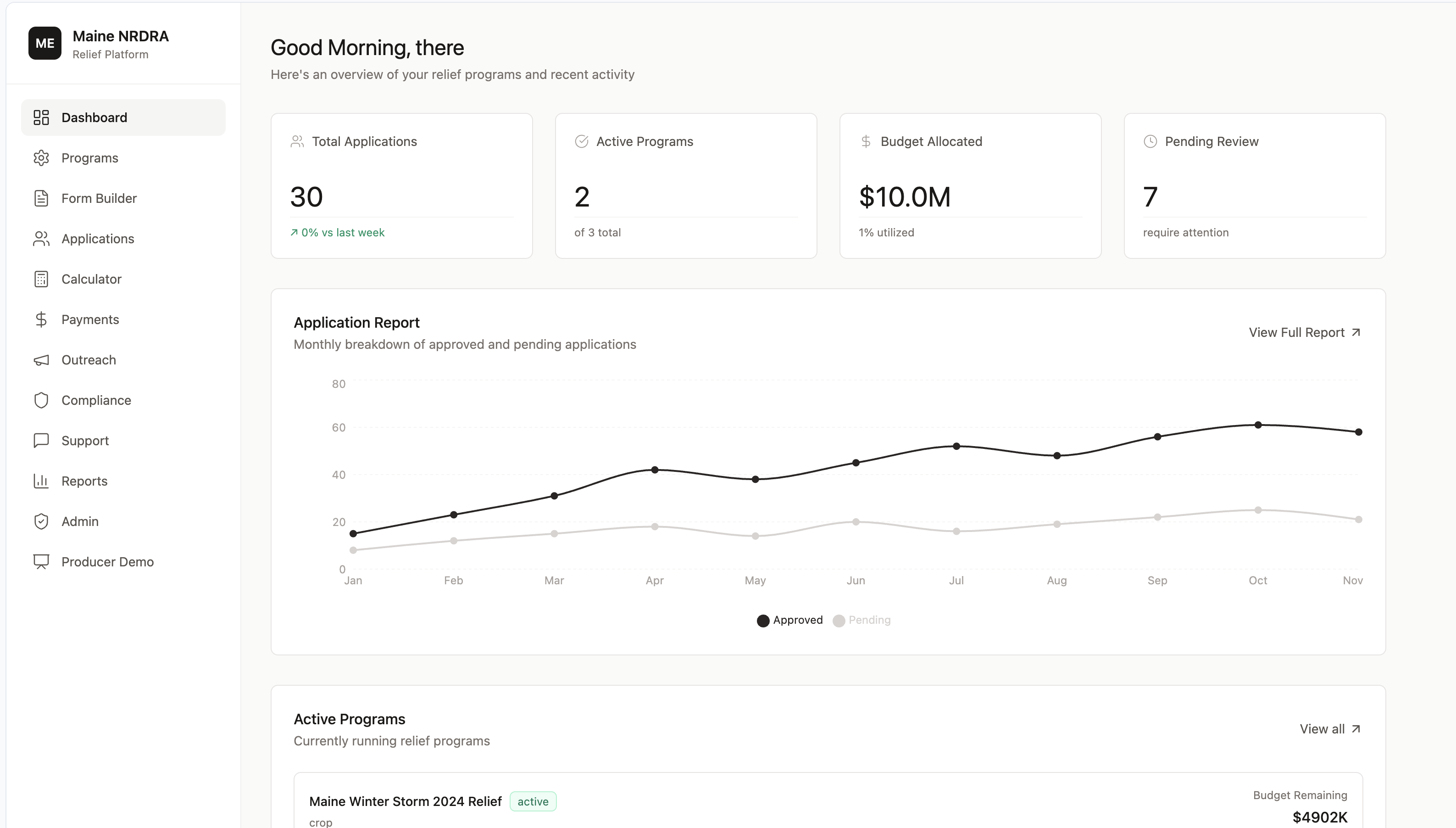The height and width of the screenshot is (828, 1456).
Task: Click the Calculator icon in sidebar
Action: (x=41, y=279)
